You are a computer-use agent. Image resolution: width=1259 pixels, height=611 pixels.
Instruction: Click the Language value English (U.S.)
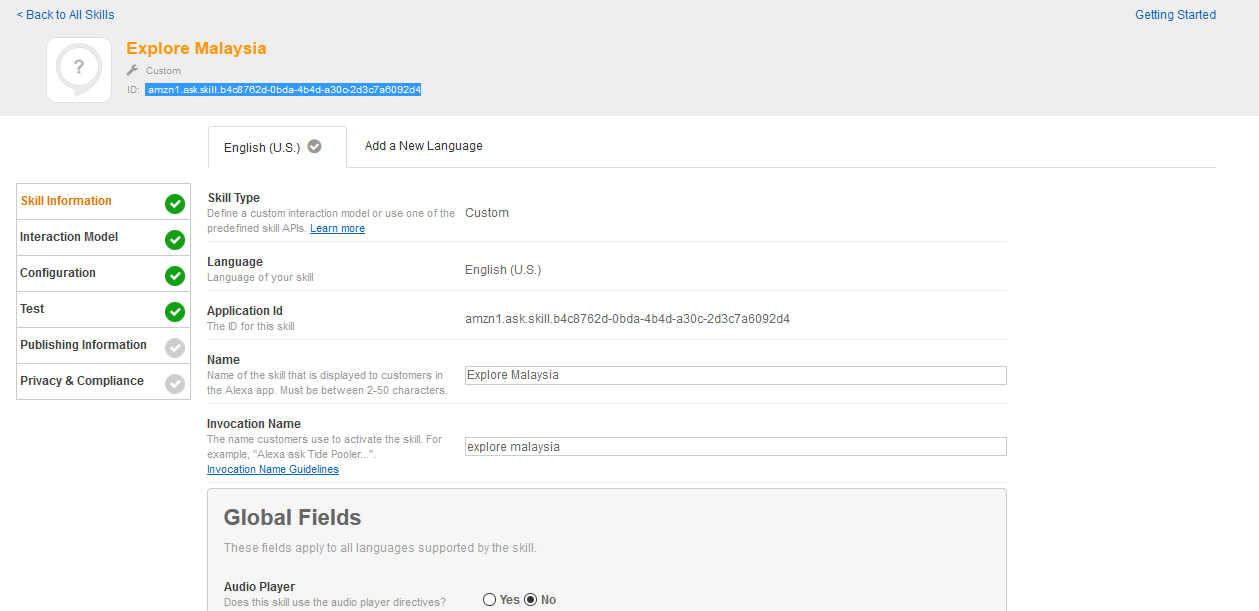click(x=503, y=270)
